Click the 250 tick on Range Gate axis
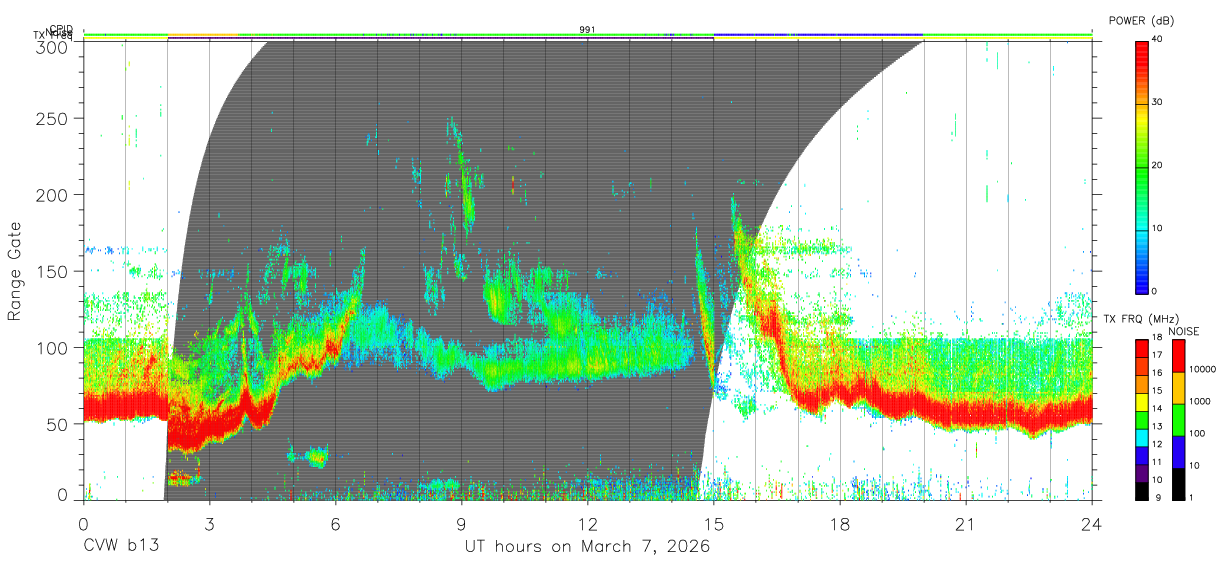 click(54, 118)
